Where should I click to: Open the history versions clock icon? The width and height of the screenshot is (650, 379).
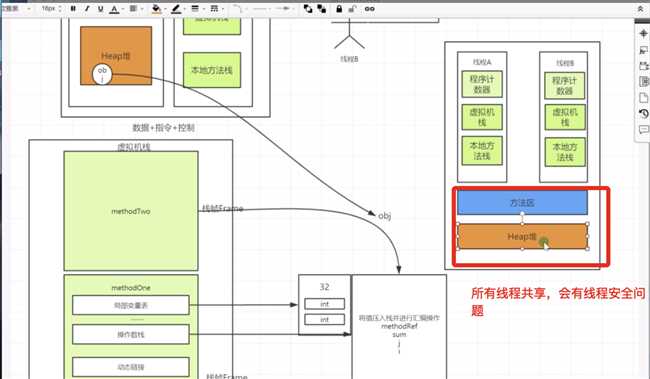643,113
